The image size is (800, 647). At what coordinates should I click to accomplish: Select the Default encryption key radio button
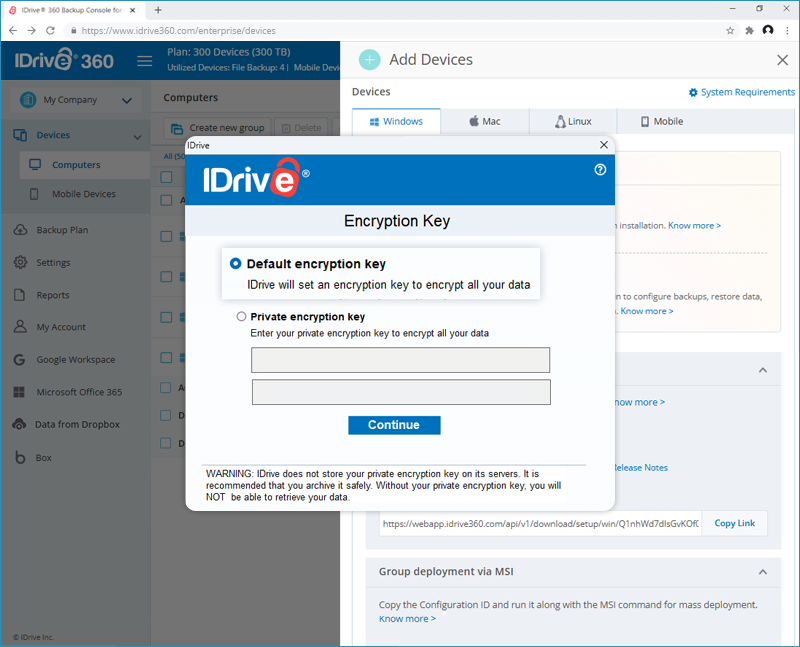(235, 263)
